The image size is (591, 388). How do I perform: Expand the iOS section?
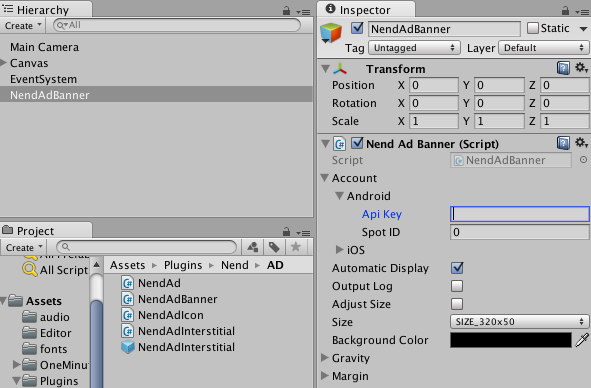(340, 249)
